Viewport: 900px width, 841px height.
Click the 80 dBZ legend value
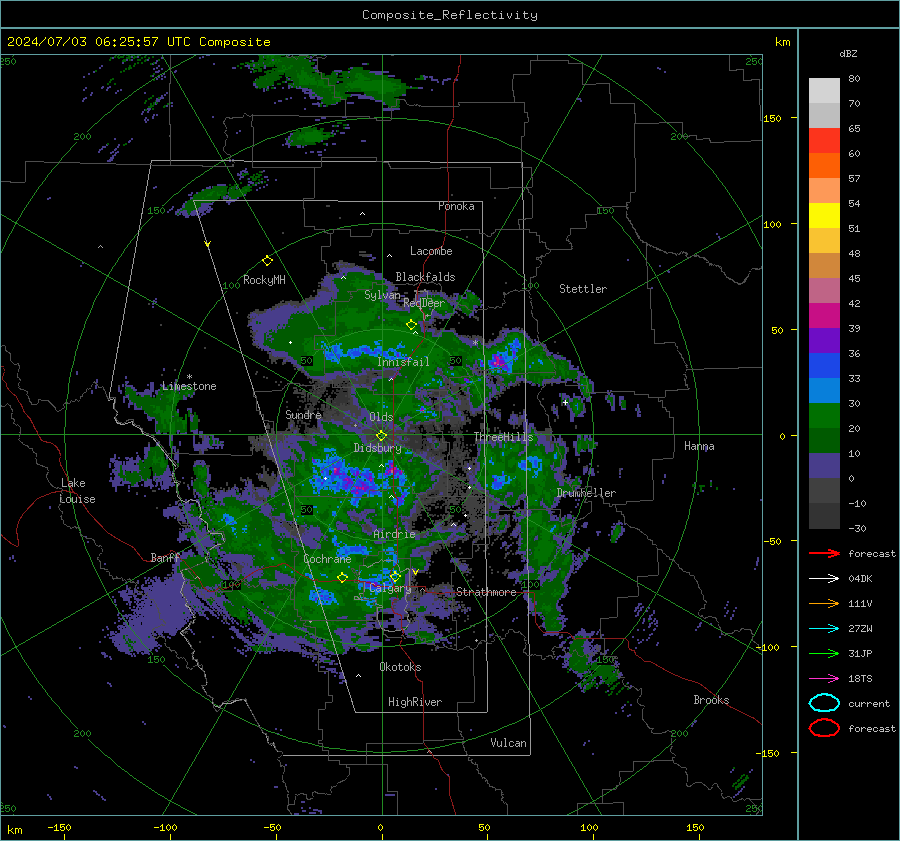(854, 79)
